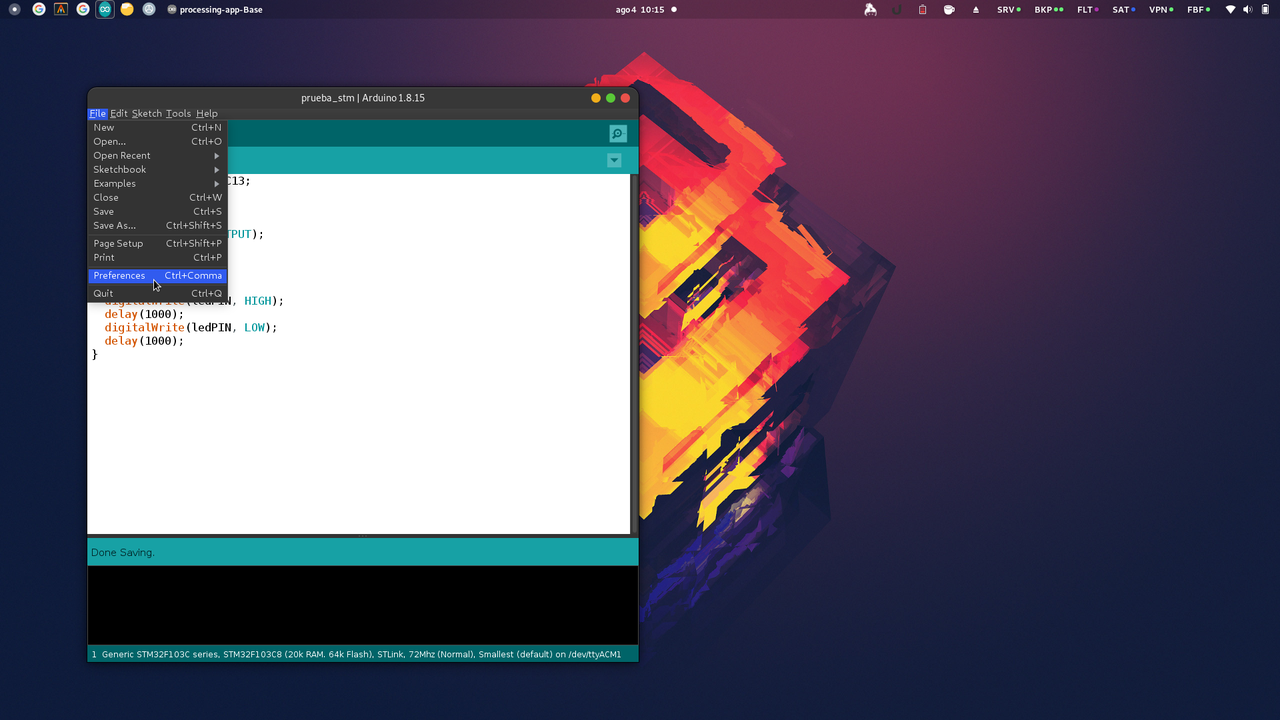Open the Edit menu

tap(119, 113)
